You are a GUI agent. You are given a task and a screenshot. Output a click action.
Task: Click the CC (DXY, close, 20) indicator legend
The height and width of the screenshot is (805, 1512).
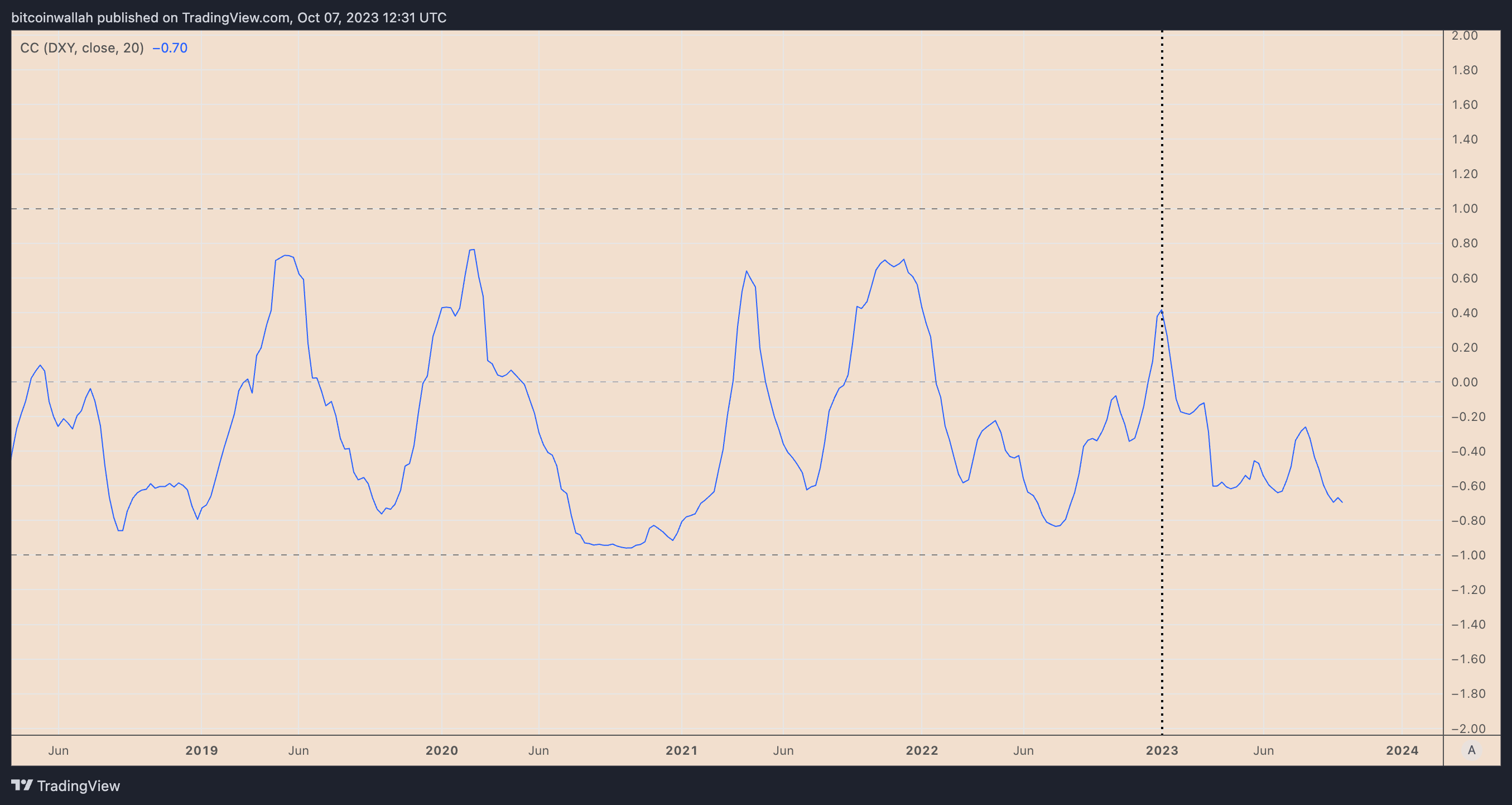(x=81, y=47)
